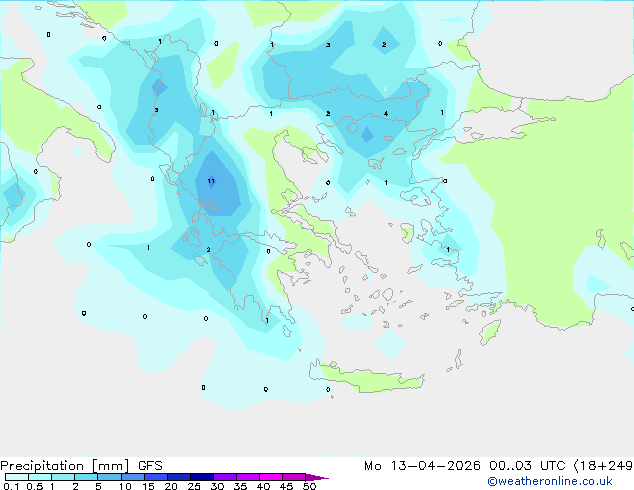Screen dimensions: 634x490
Task: Click the Precipitation [mm] GFS title
Action: coord(81,466)
